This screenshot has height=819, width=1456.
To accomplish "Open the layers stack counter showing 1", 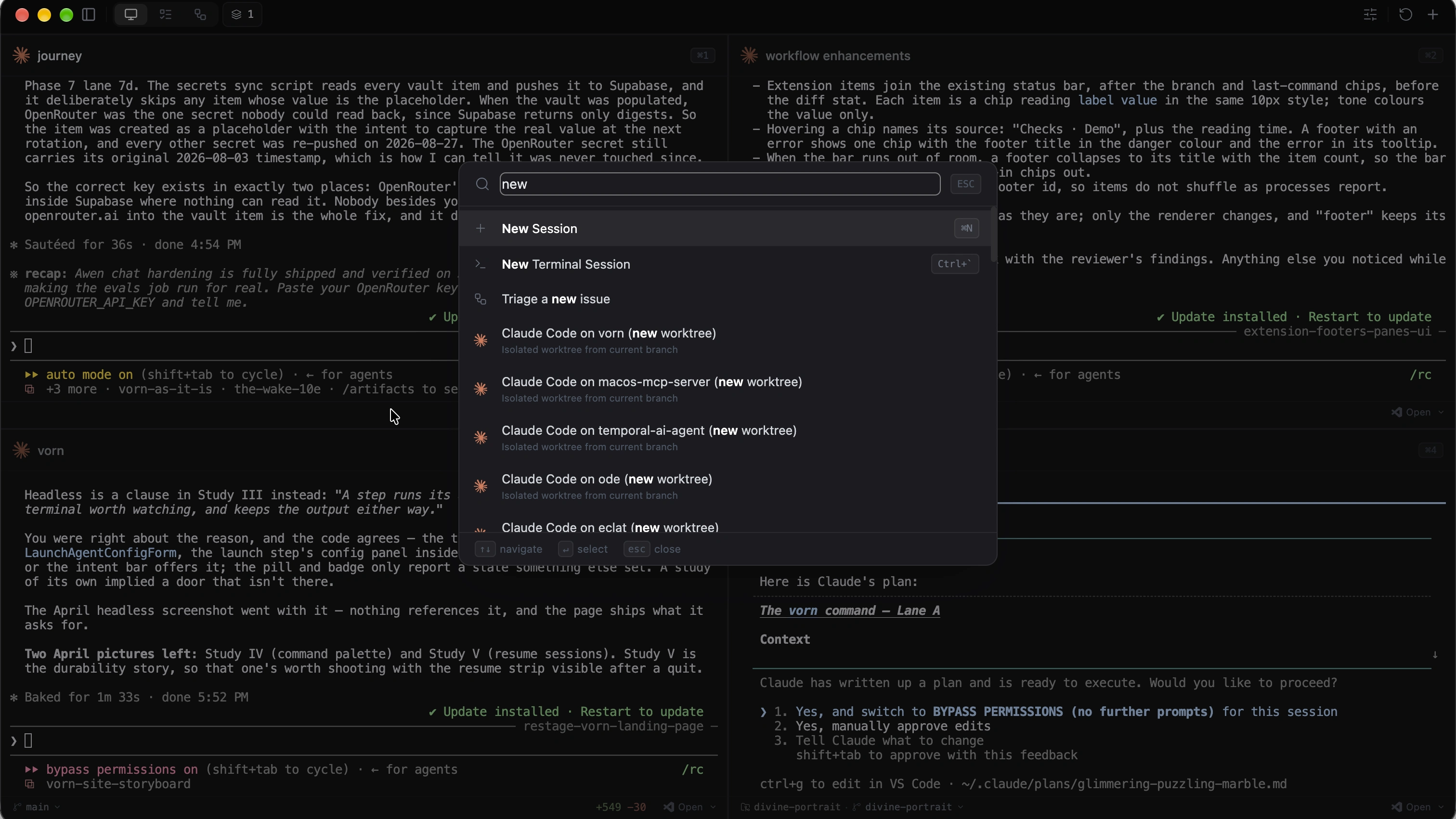I will (x=243, y=14).
